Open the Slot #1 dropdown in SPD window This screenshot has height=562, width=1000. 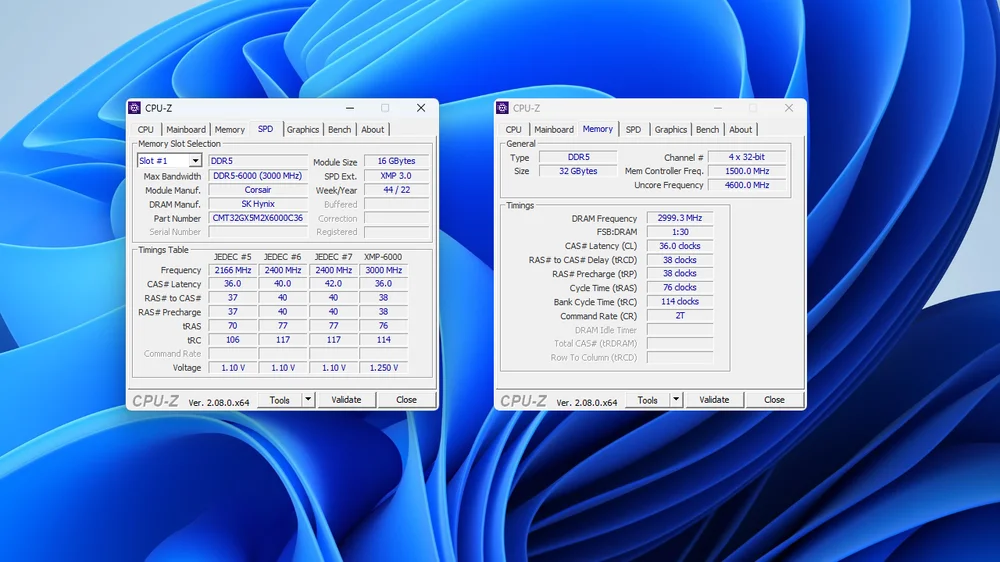coord(169,161)
